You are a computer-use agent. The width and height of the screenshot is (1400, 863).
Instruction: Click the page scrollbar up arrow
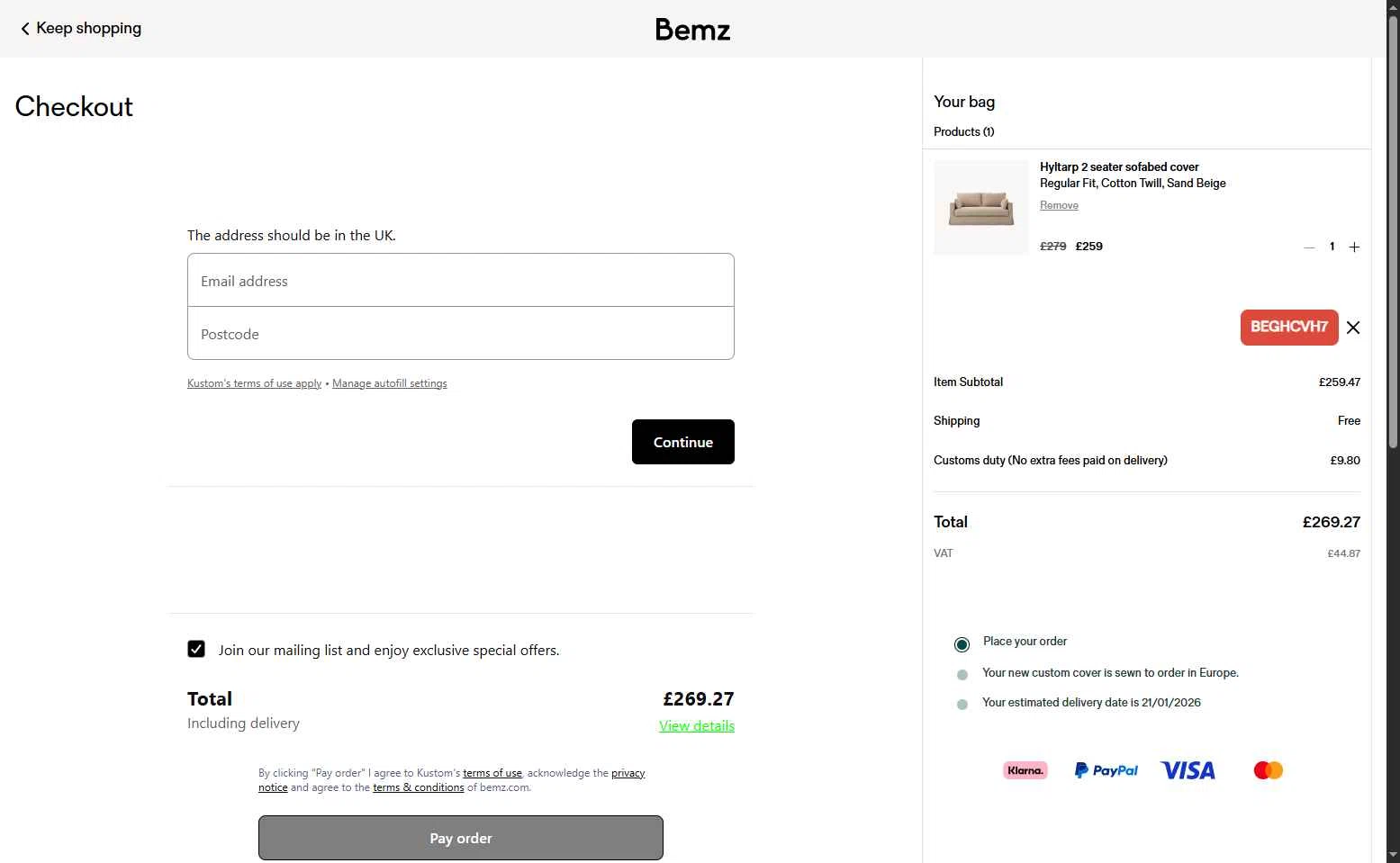[1393, 7]
